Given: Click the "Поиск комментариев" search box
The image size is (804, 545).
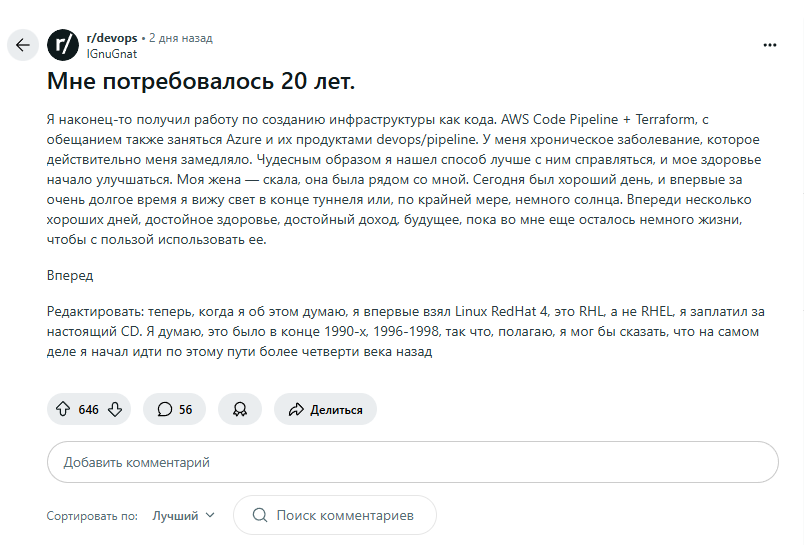Looking at the screenshot, I should 344,515.
